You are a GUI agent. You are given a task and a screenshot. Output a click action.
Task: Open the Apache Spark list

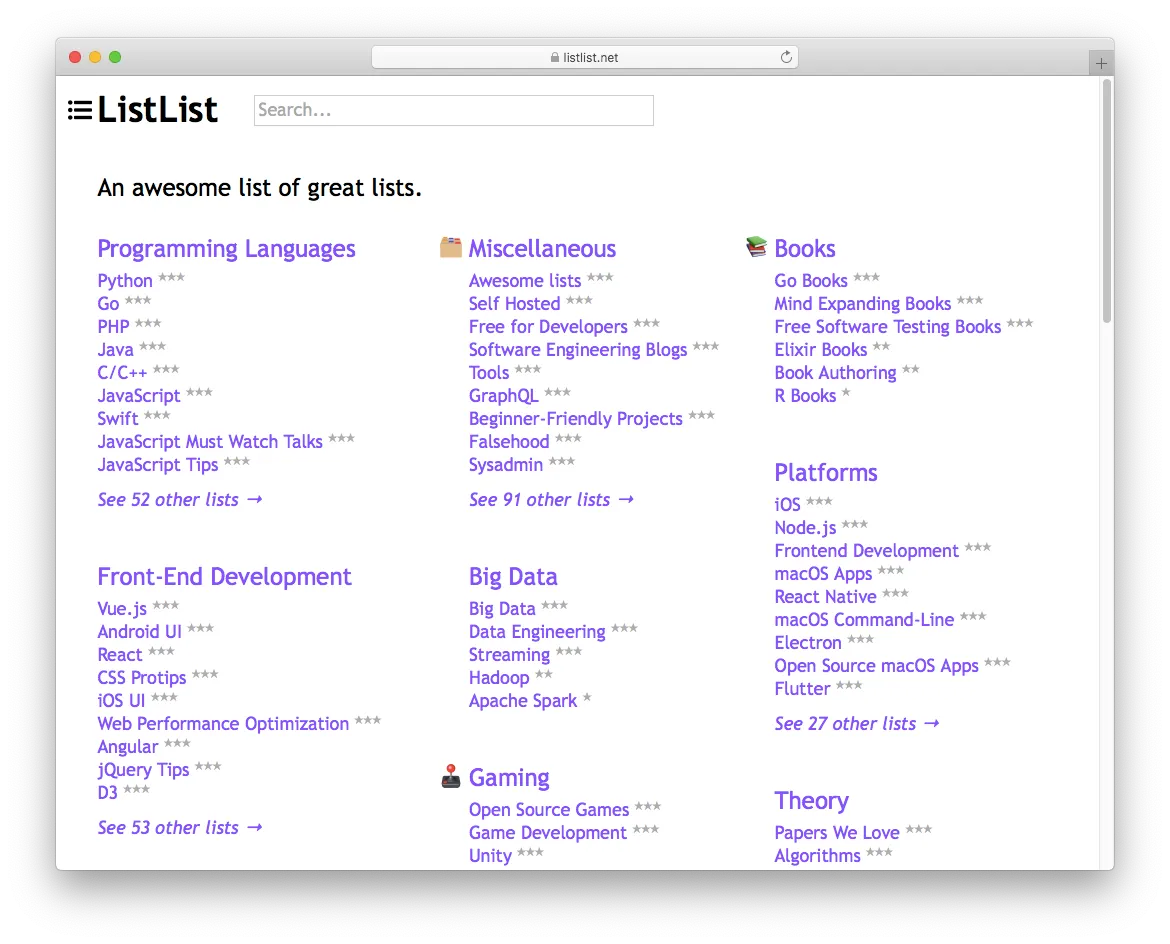pos(524,700)
